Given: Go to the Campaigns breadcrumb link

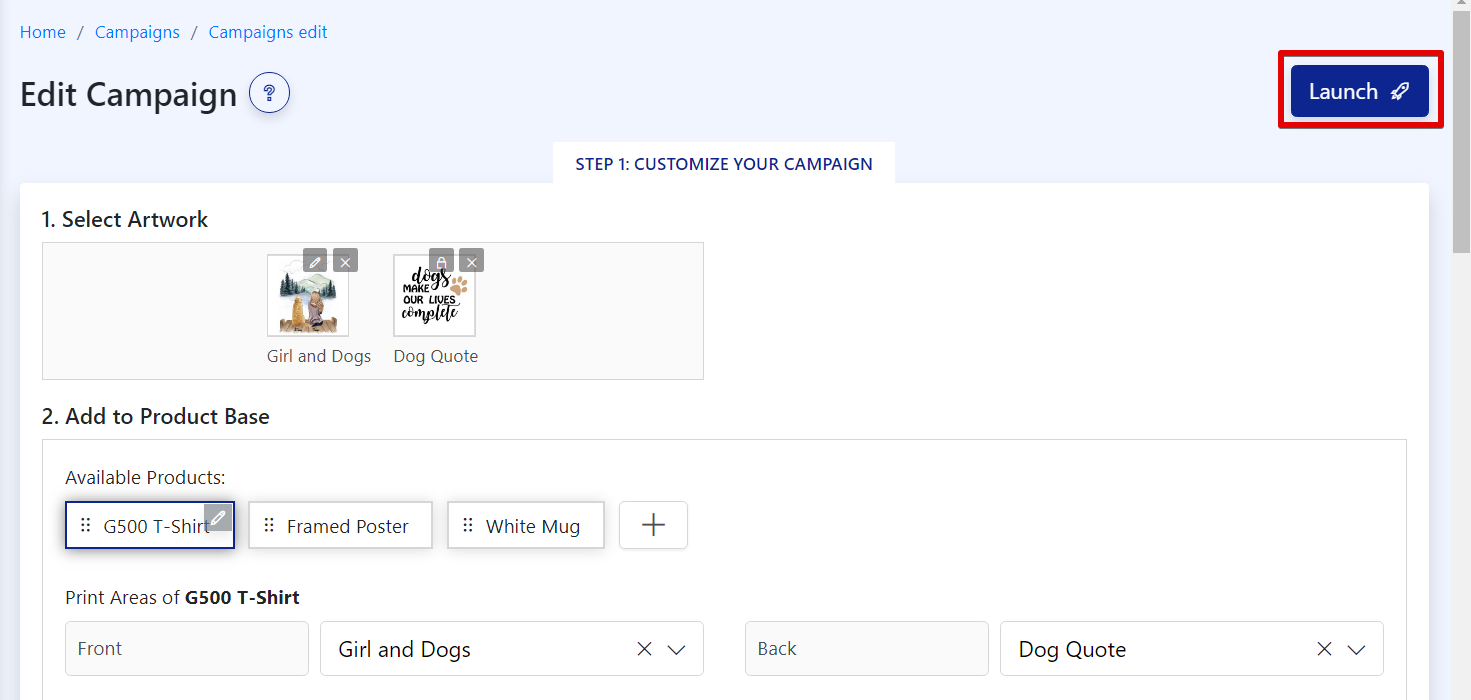Looking at the screenshot, I should pos(137,32).
